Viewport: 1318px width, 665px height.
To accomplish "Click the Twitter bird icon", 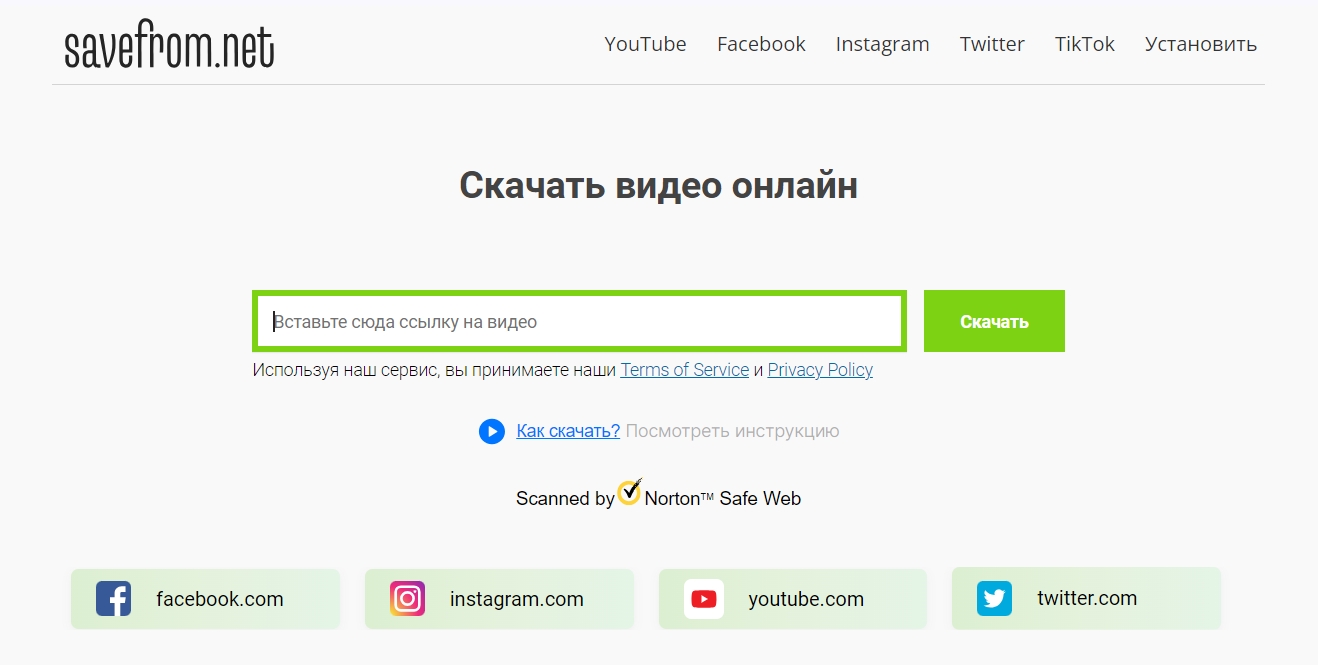I will click(x=994, y=598).
